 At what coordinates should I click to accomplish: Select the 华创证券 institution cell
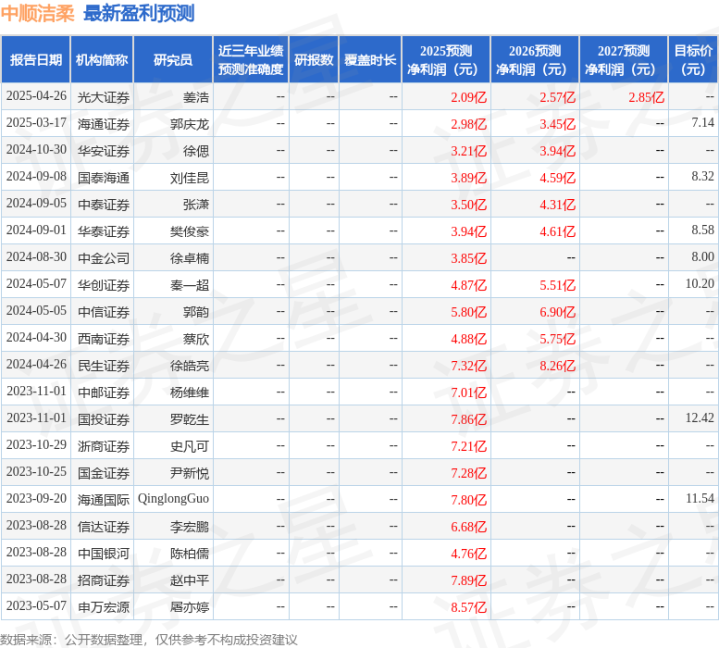point(103,285)
